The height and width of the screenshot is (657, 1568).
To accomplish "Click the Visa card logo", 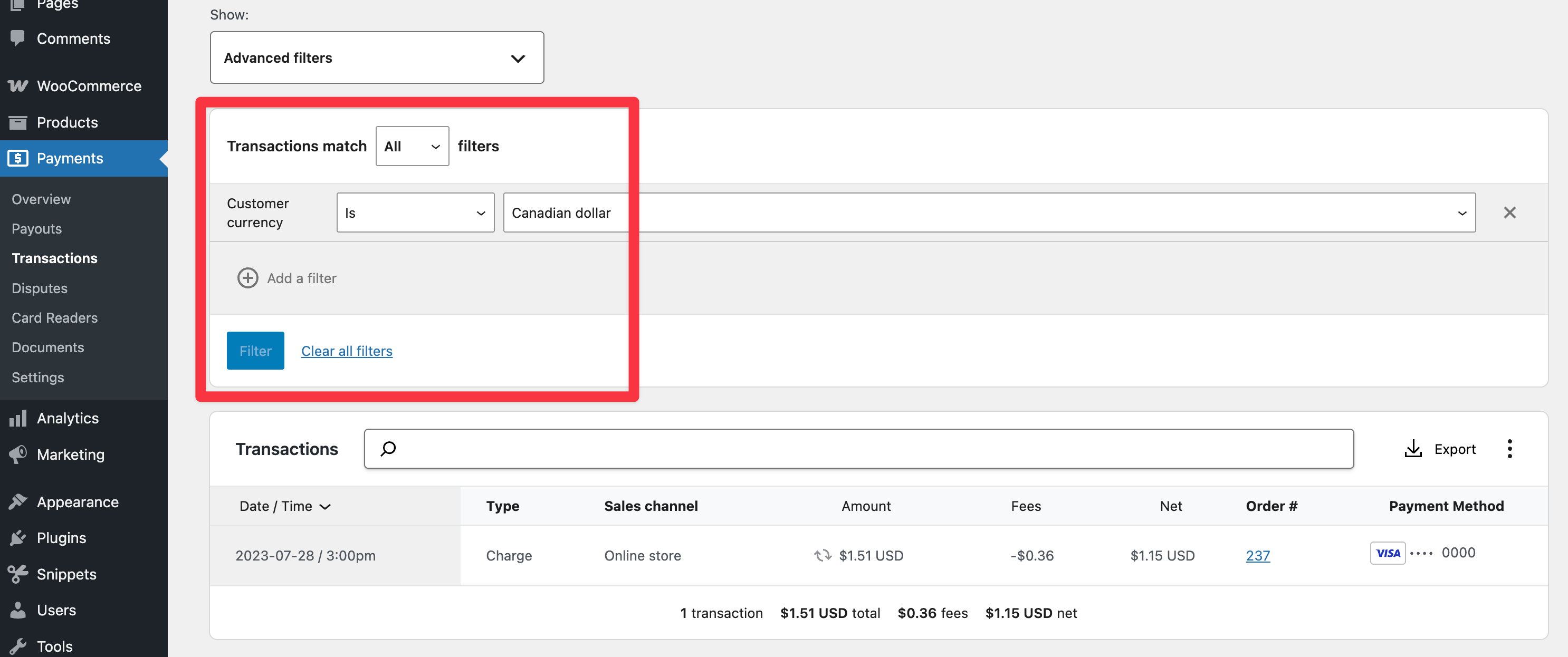I will click(x=1388, y=553).
